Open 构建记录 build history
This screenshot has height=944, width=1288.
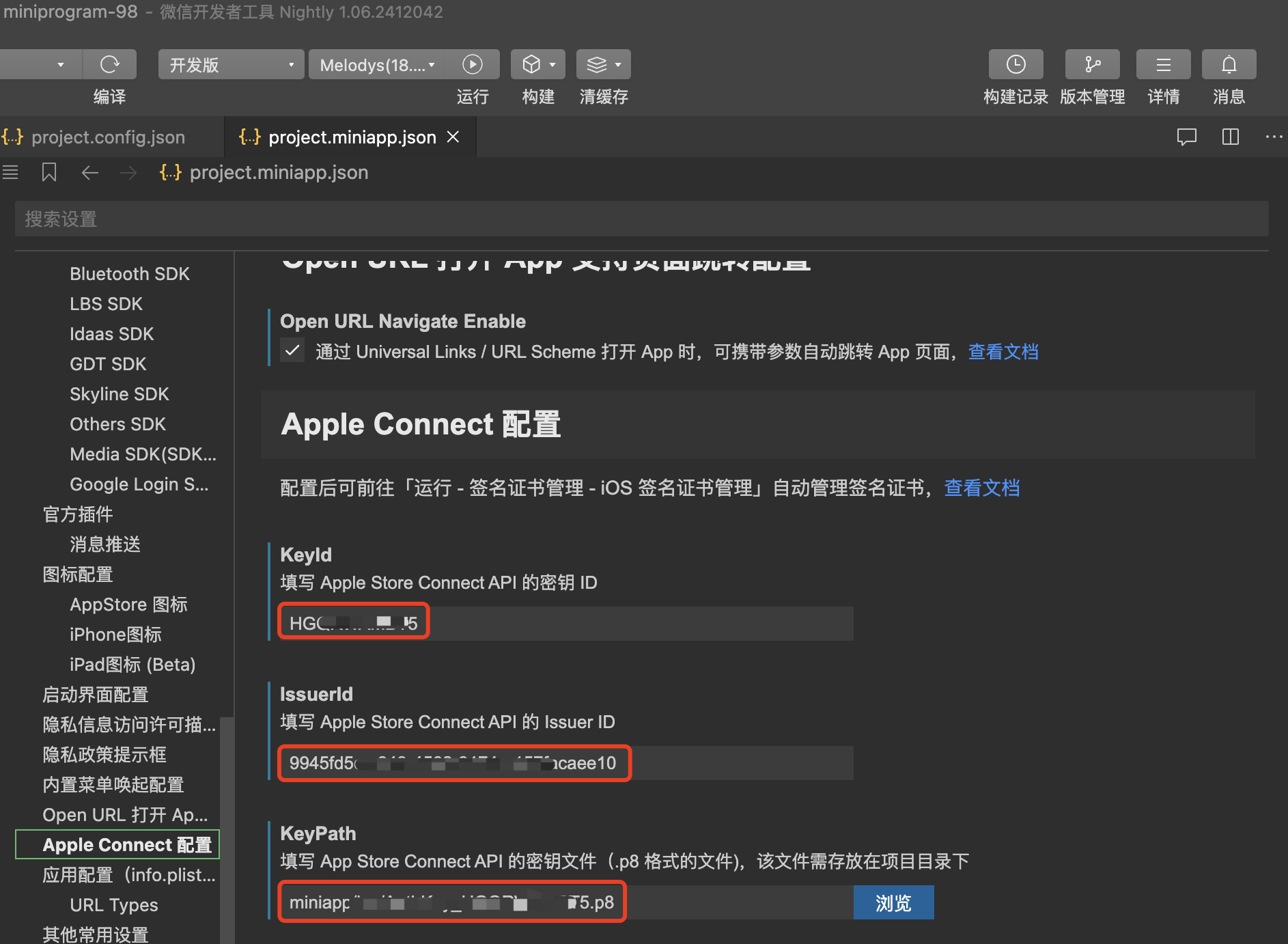pos(1016,64)
